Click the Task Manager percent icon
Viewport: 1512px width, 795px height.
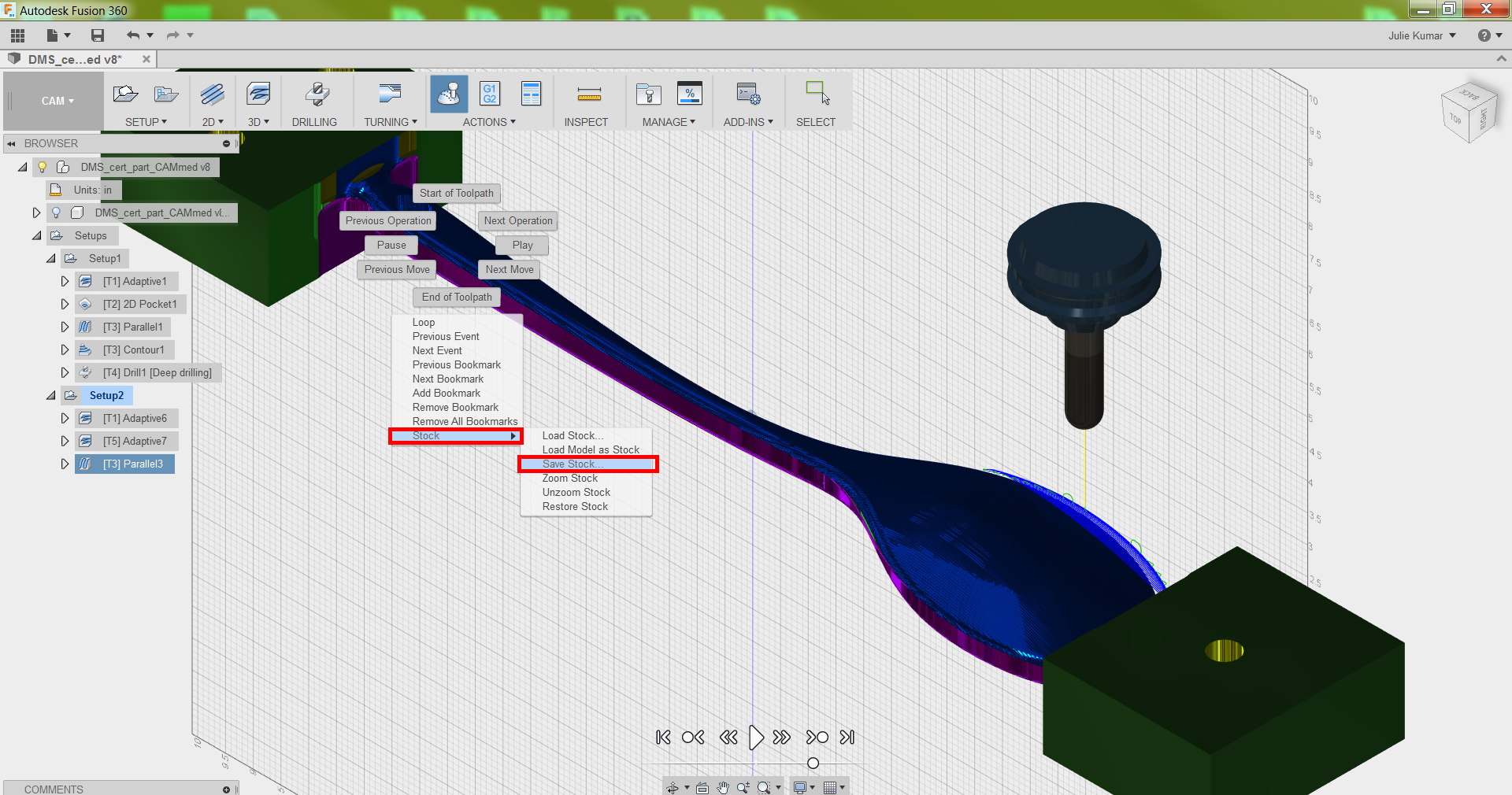coord(690,94)
